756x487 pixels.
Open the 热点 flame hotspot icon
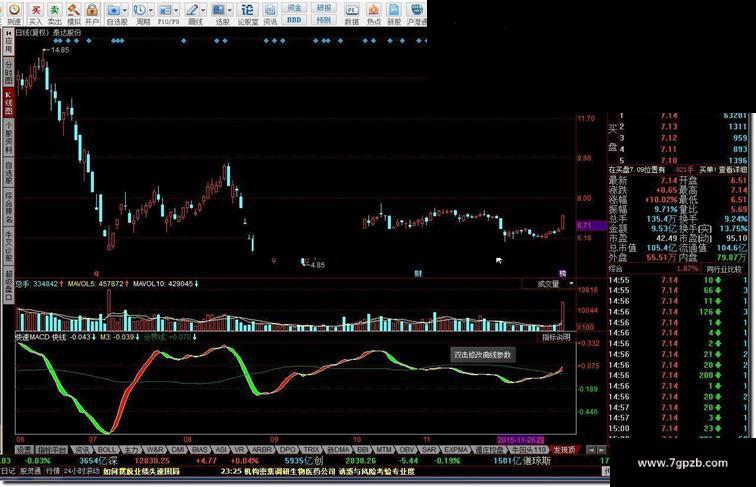[x=373, y=10]
